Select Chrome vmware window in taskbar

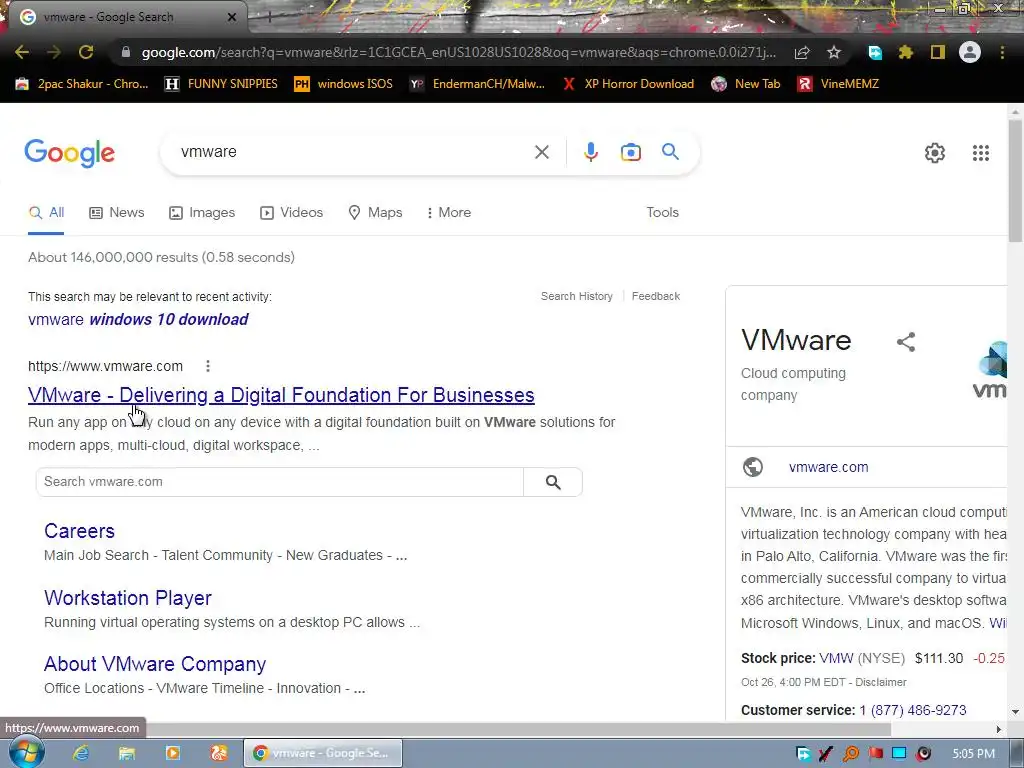323,754
